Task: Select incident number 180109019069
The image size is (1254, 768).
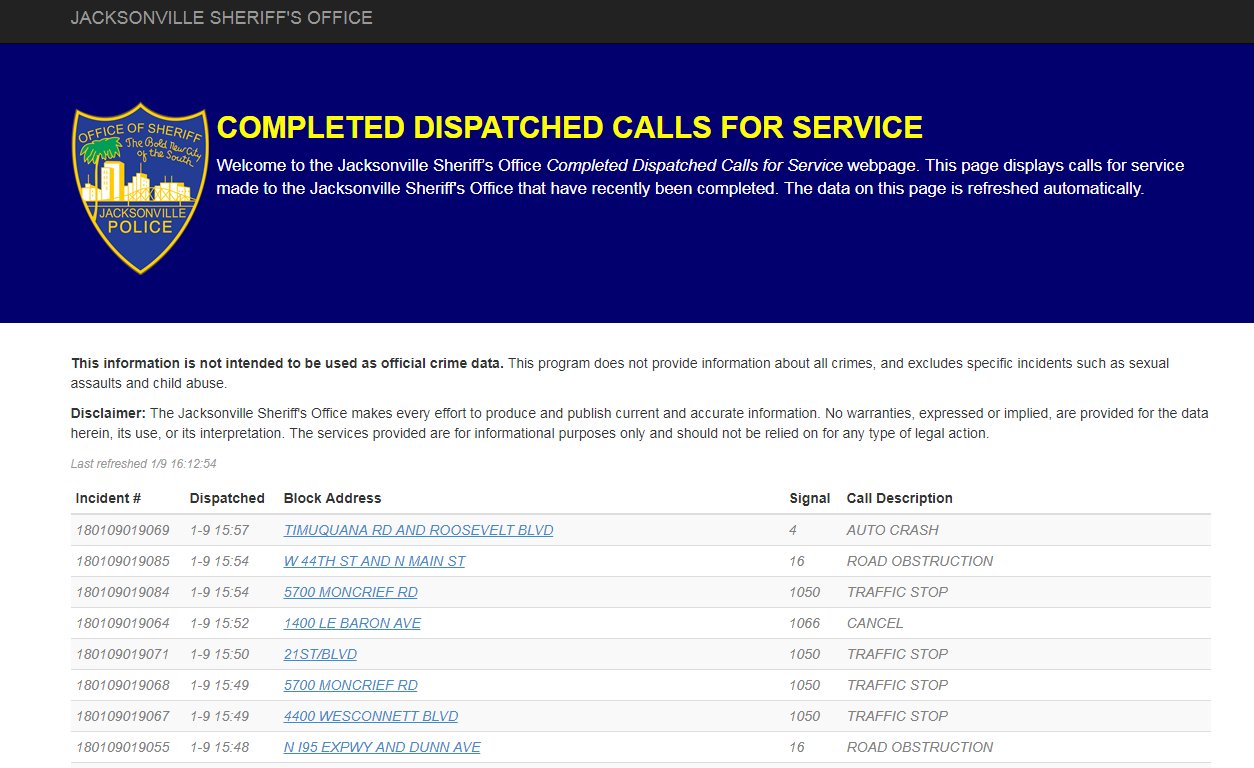Action: point(122,530)
